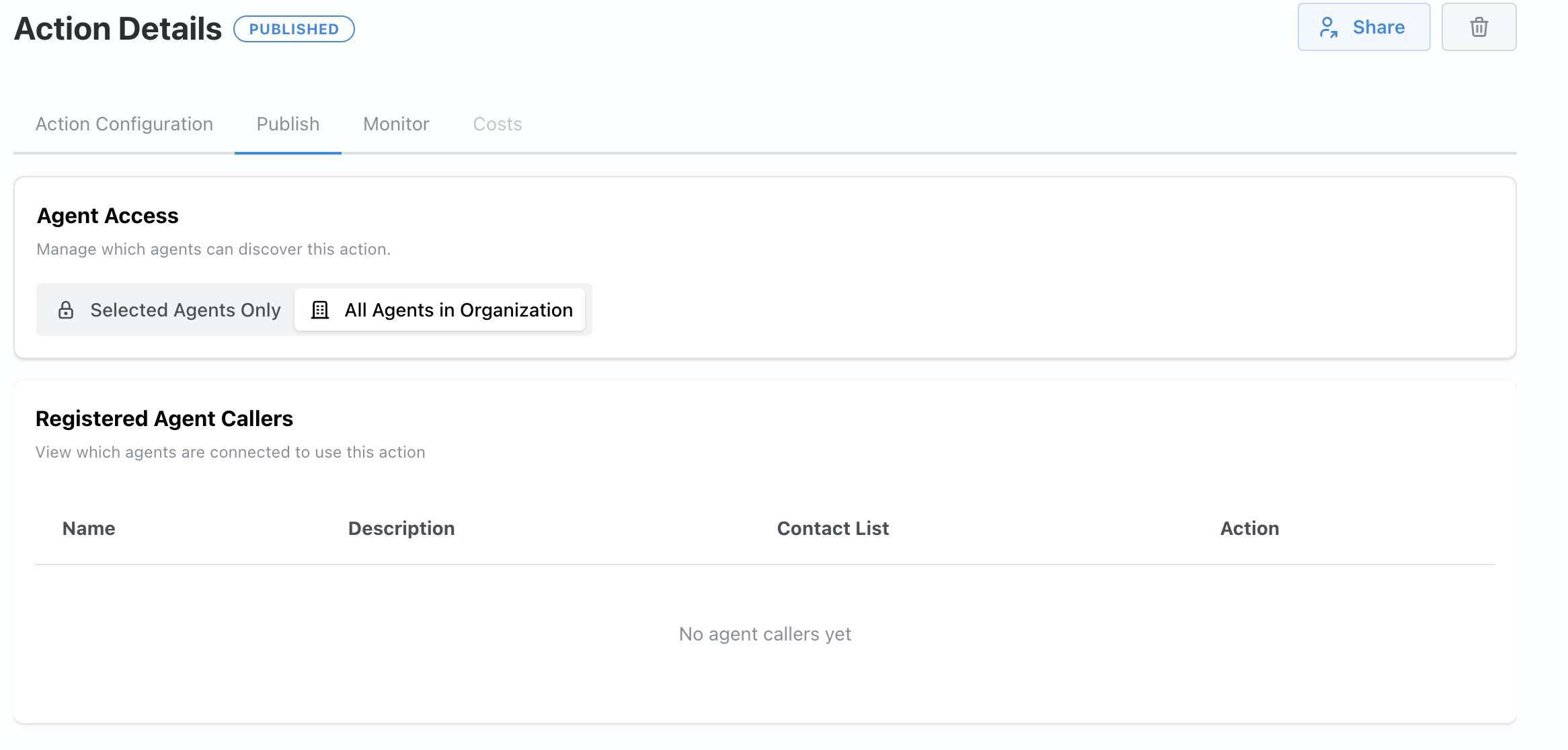This screenshot has width=1568, height=750.
Task: Click the Description column header
Action: point(401,528)
